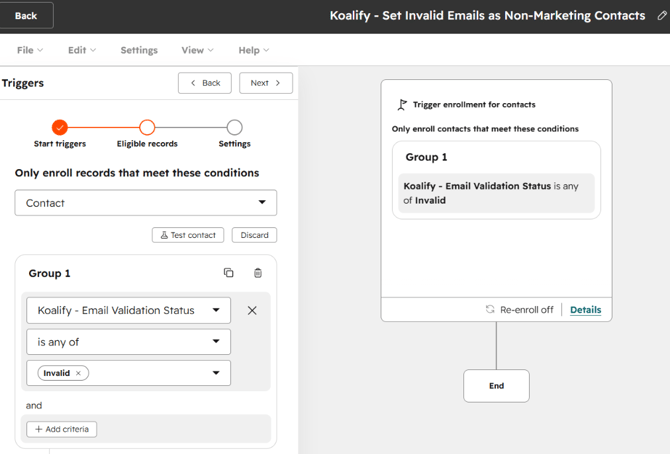Open the Contact object type dropdown
The image size is (670, 454).
pos(146,203)
